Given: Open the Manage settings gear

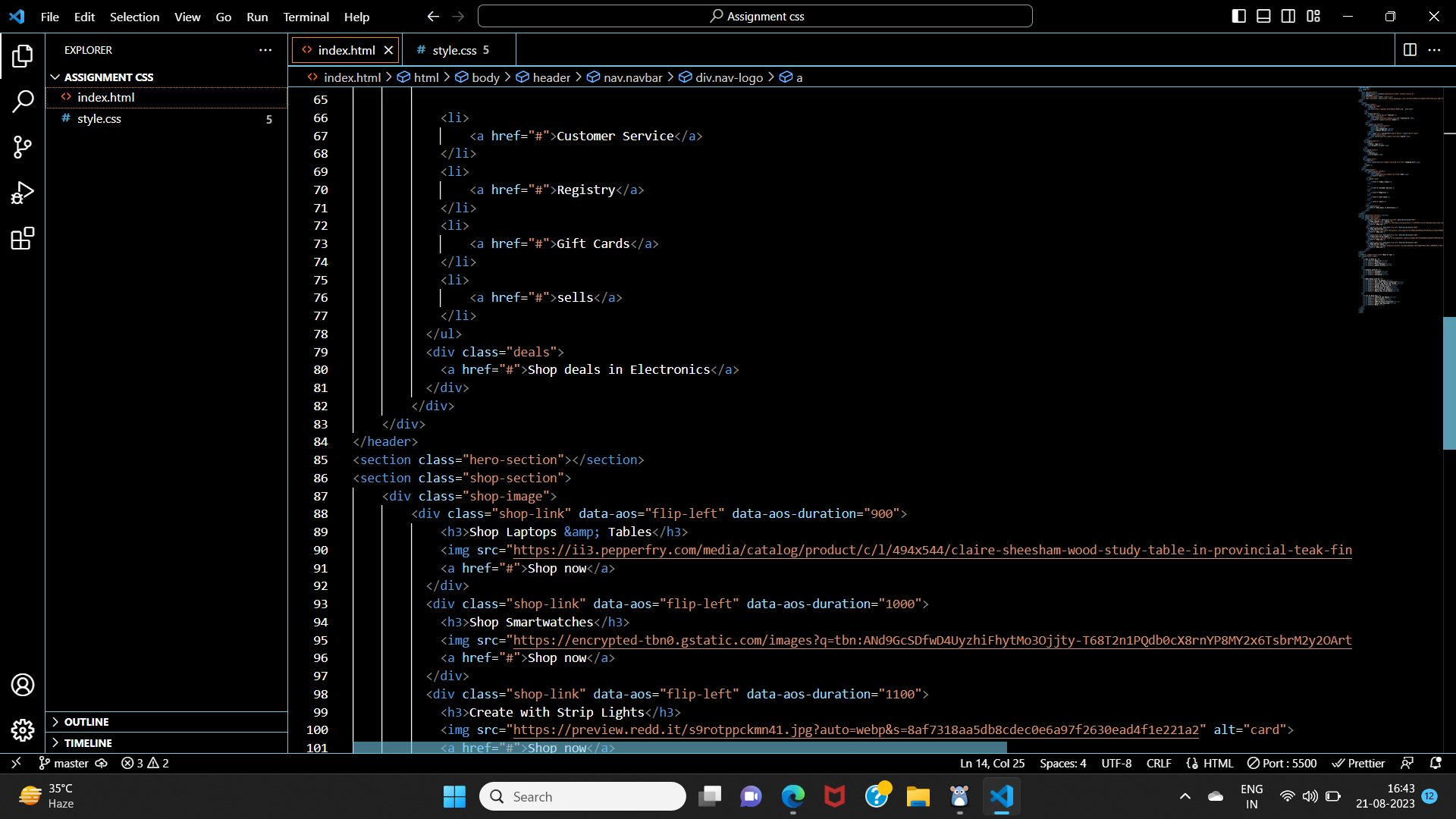Looking at the screenshot, I should (23, 730).
